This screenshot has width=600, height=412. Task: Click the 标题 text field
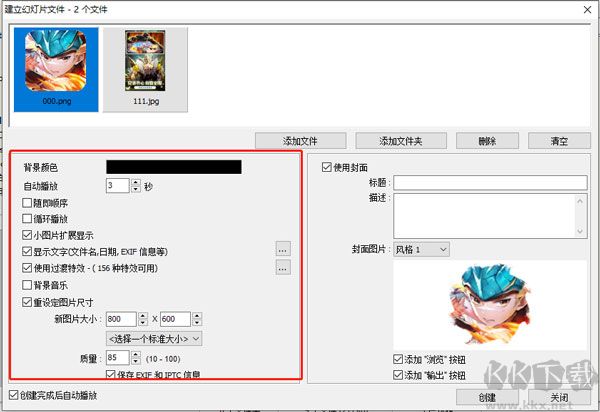point(490,183)
